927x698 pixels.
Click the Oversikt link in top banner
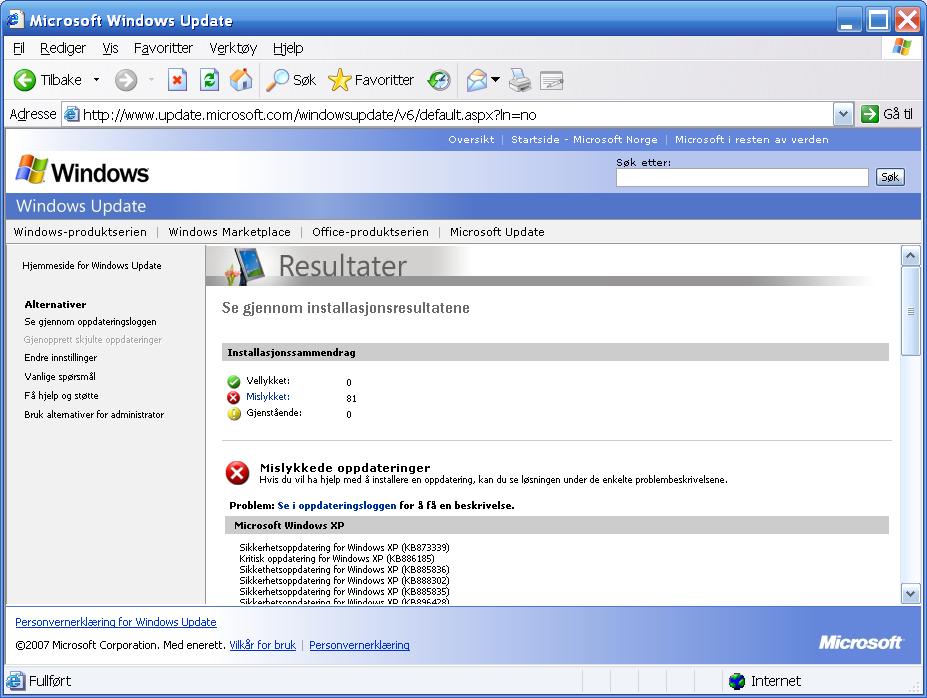471,139
